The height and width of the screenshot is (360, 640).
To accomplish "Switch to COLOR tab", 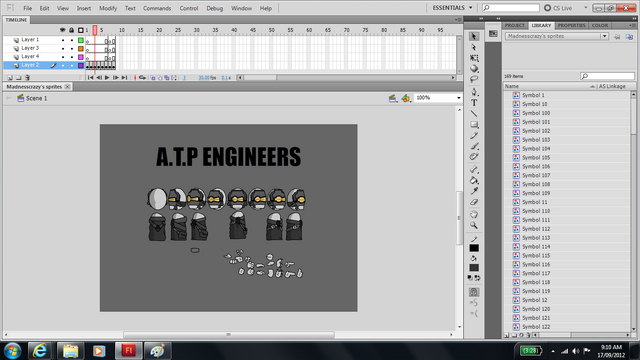I will click(x=600, y=25).
